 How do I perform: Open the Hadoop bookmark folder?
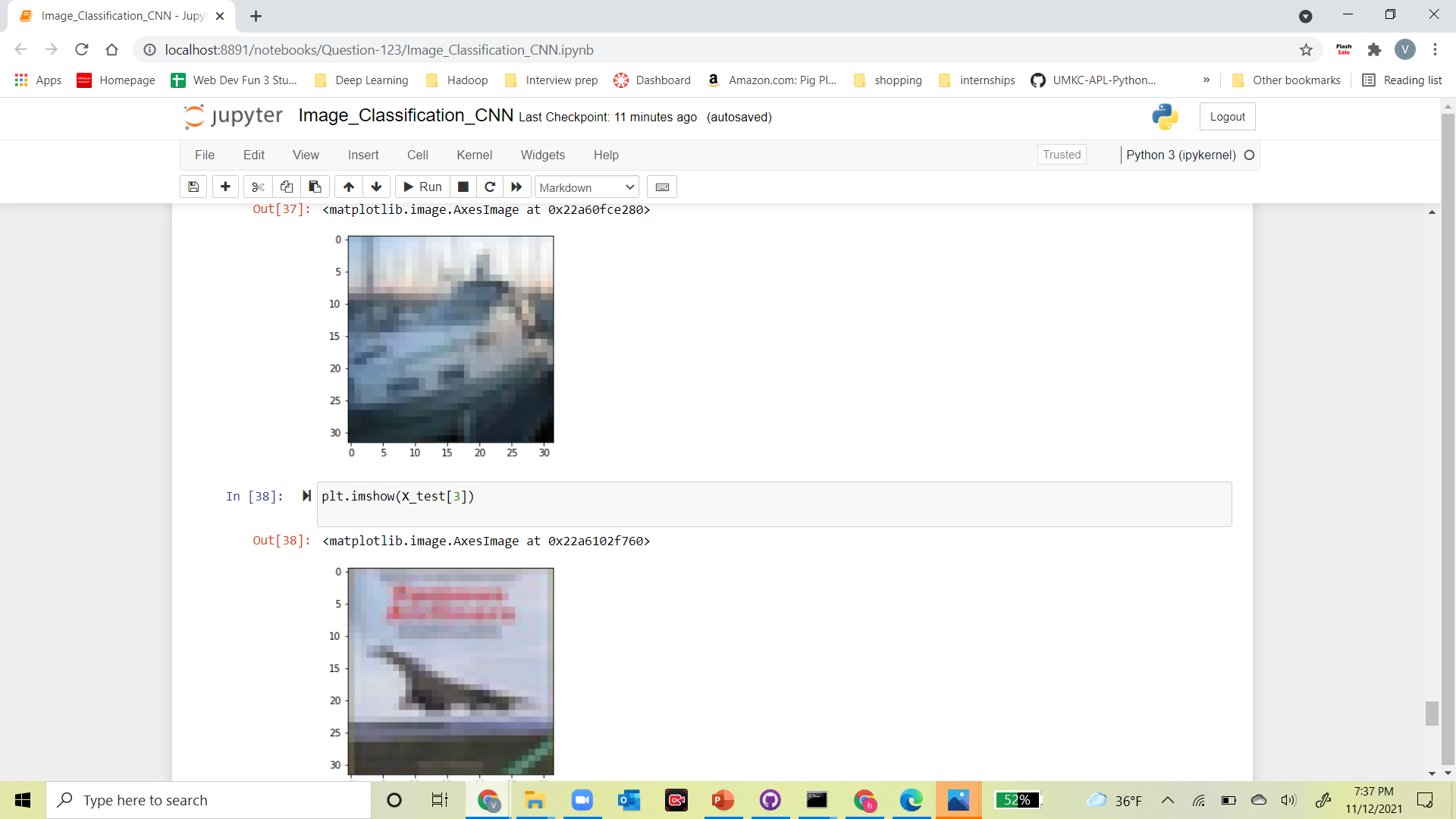pyautogui.click(x=457, y=80)
